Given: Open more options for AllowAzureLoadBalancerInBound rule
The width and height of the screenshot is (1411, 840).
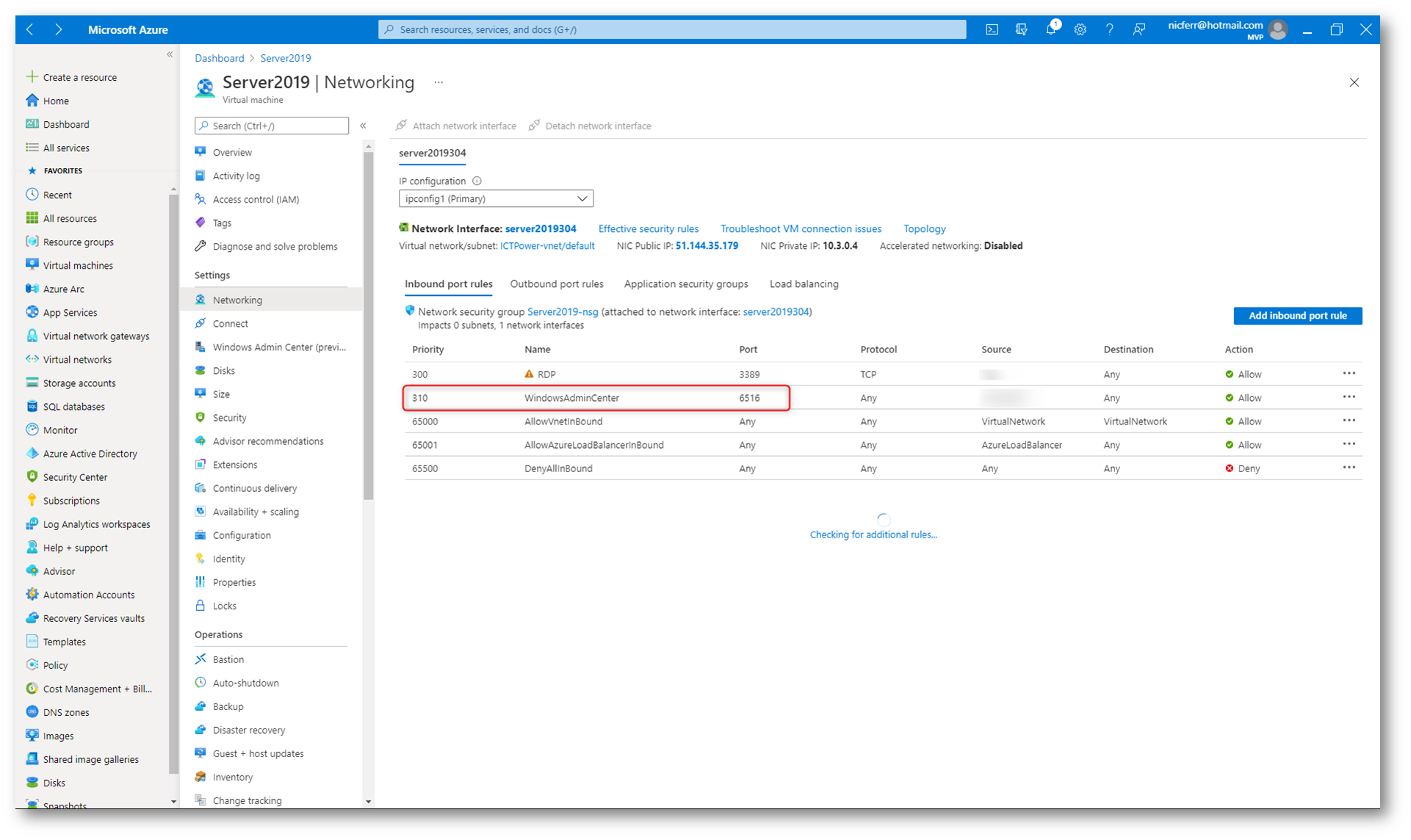Looking at the screenshot, I should [x=1349, y=444].
